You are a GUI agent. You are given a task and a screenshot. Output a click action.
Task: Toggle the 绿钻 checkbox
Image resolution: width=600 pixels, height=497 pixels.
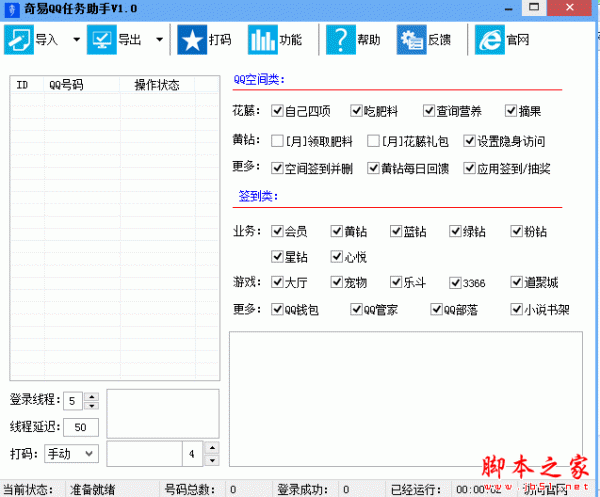tap(455, 231)
